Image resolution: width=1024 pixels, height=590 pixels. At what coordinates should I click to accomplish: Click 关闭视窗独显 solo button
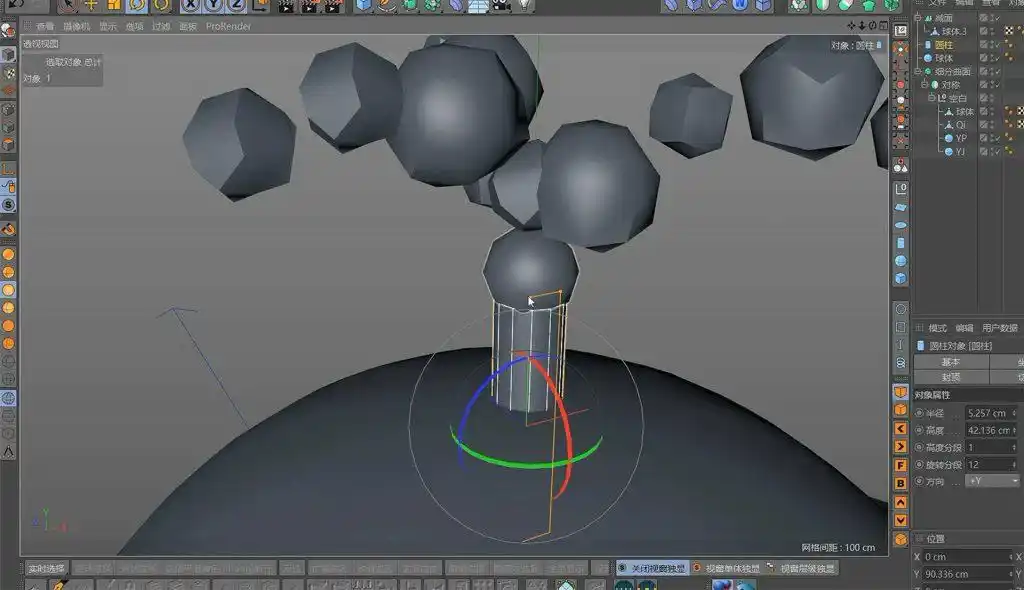(x=652, y=568)
